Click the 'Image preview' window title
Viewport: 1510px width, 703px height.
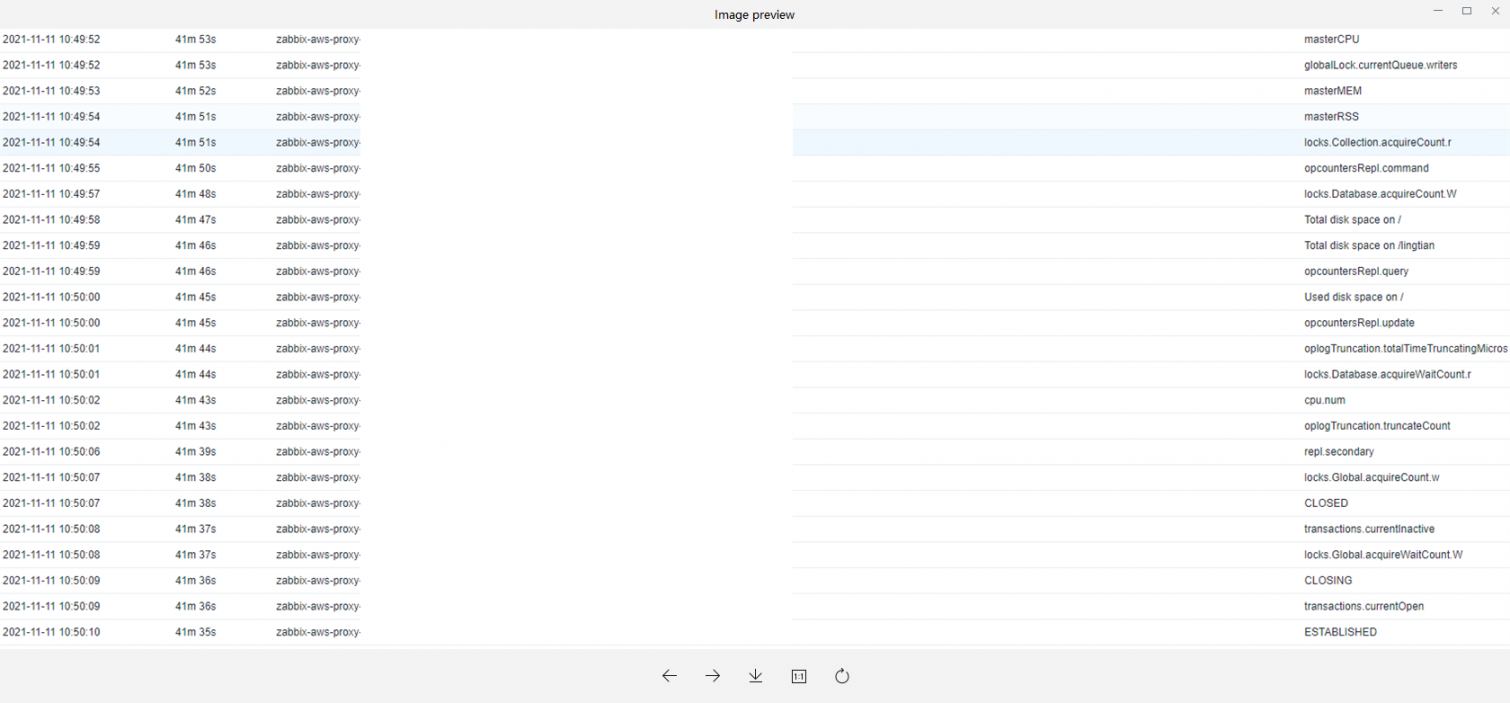coord(754,15)
